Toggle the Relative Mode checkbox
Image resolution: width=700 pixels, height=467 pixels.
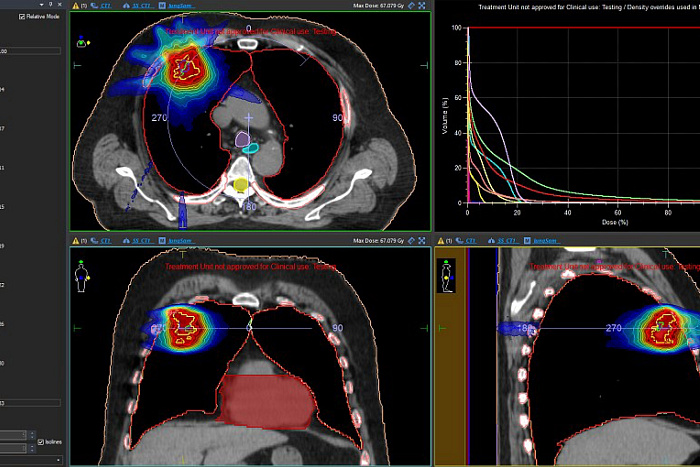[22, 17]
